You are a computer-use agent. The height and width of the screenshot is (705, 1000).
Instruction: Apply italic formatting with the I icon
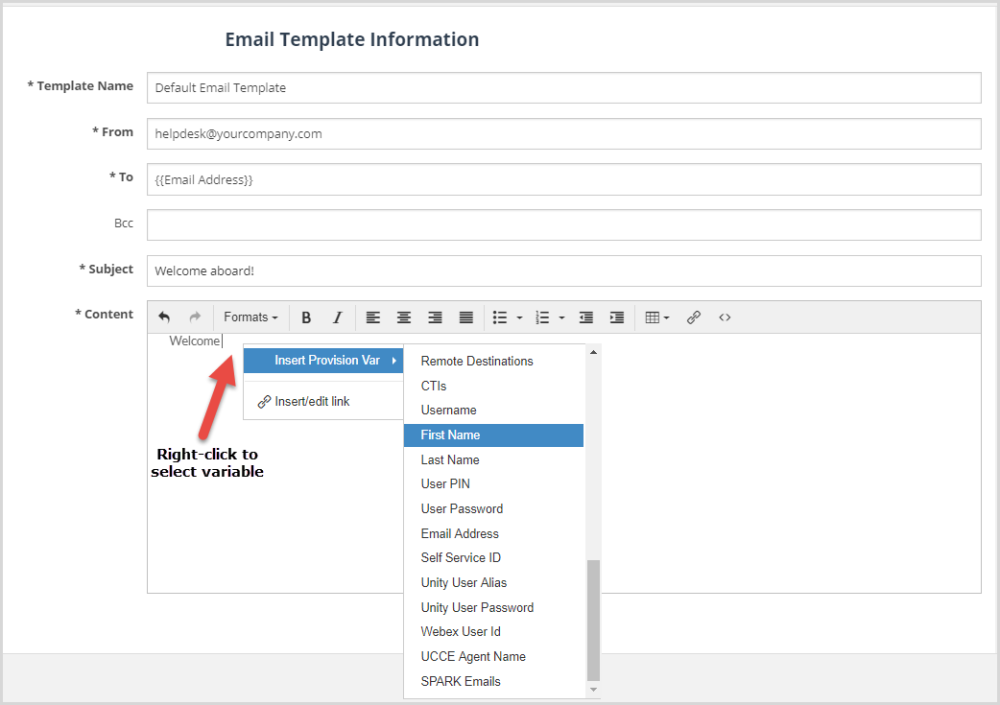tap(337, 317)
